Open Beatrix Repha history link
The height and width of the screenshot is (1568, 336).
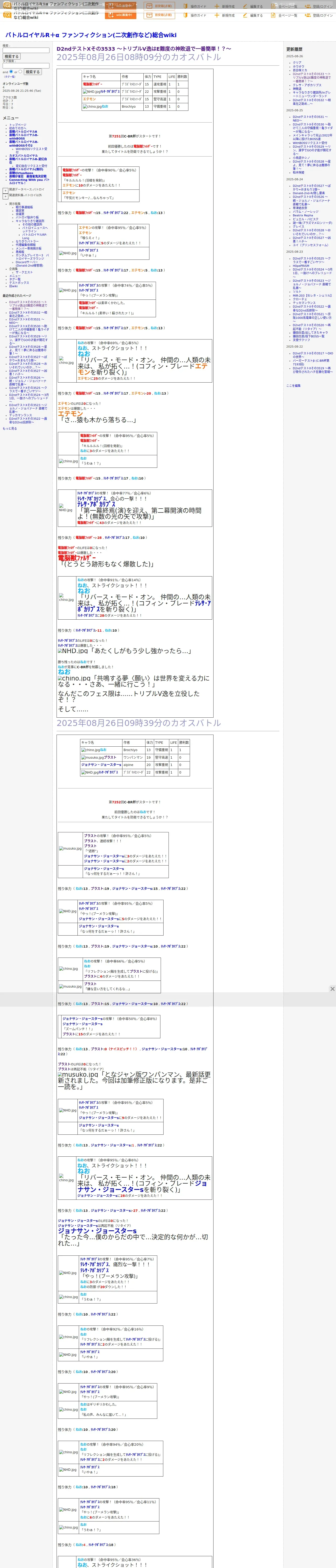click(x=303, y=216)
